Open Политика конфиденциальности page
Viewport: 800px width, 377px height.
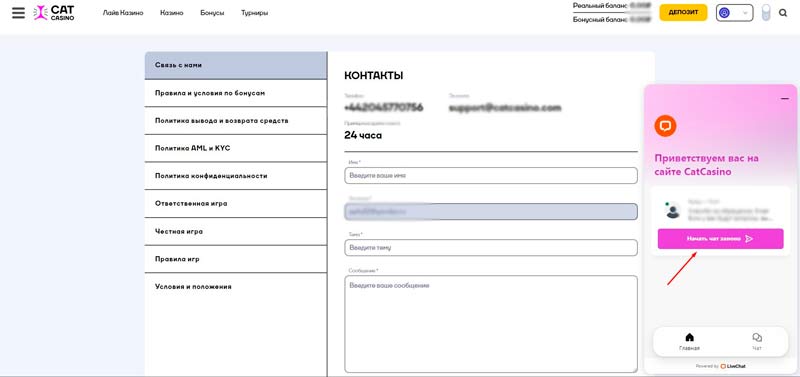236,176
